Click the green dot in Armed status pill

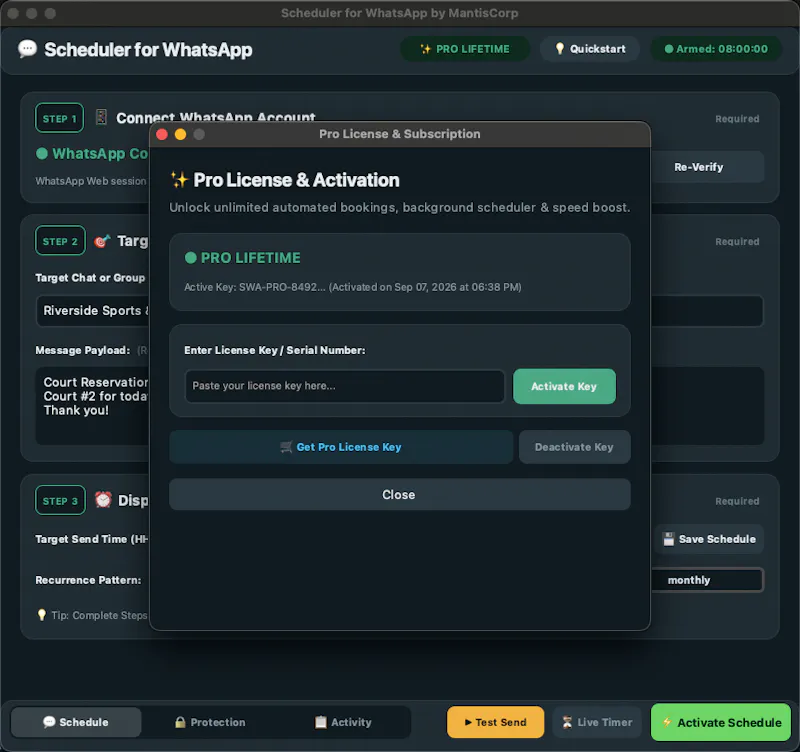[x=668, y=49]
